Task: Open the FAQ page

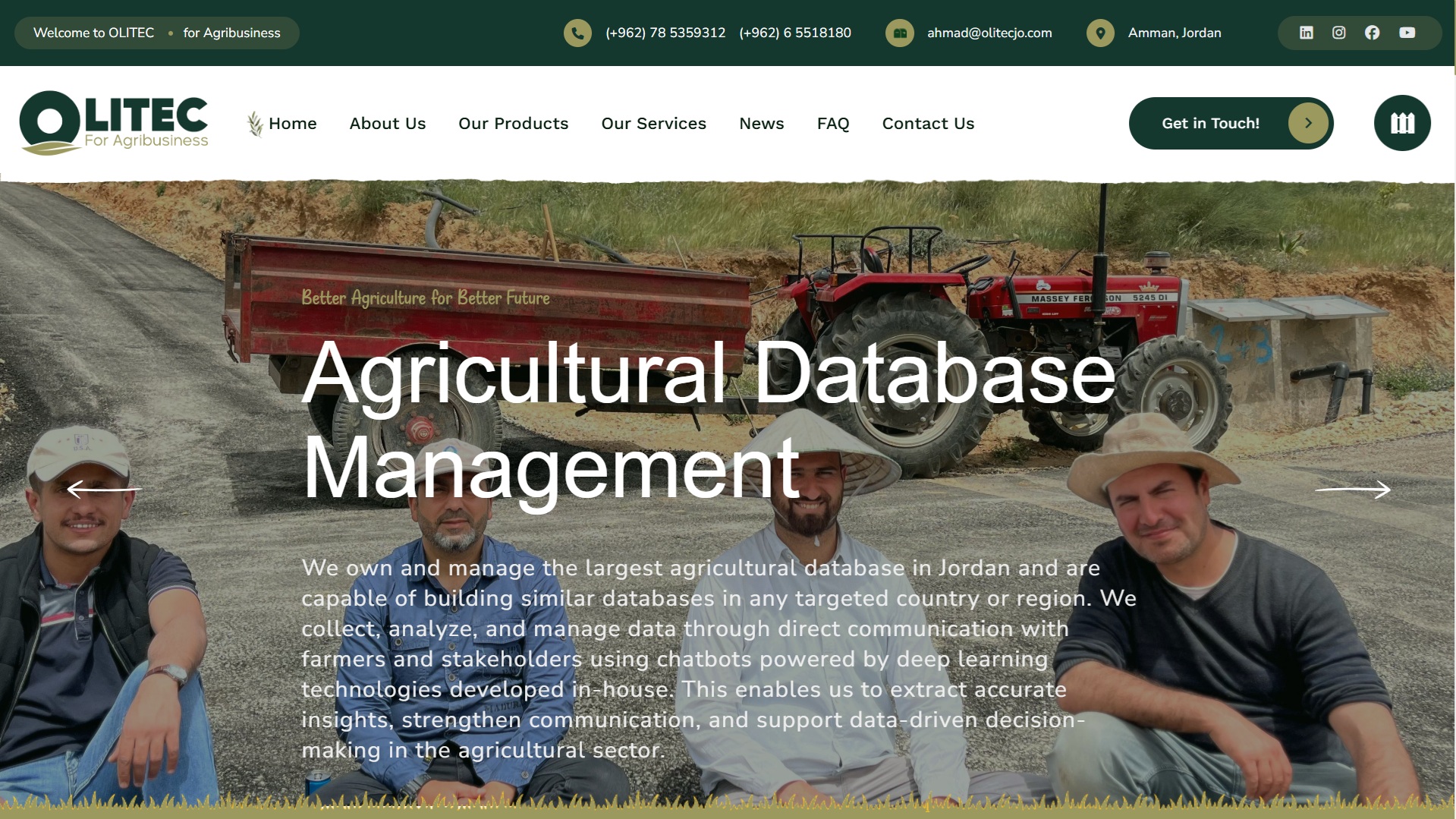Action: click(832, 123)
